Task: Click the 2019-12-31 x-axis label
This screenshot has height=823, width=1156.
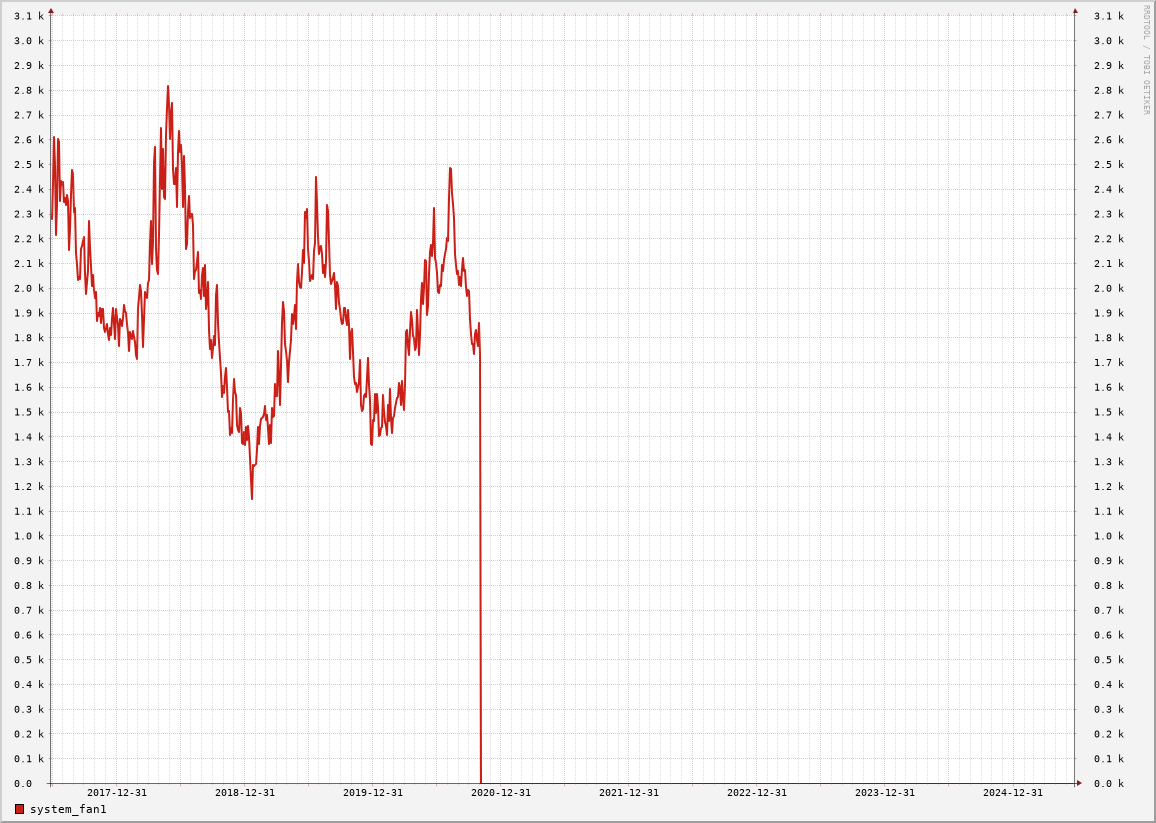Action: 372,793
